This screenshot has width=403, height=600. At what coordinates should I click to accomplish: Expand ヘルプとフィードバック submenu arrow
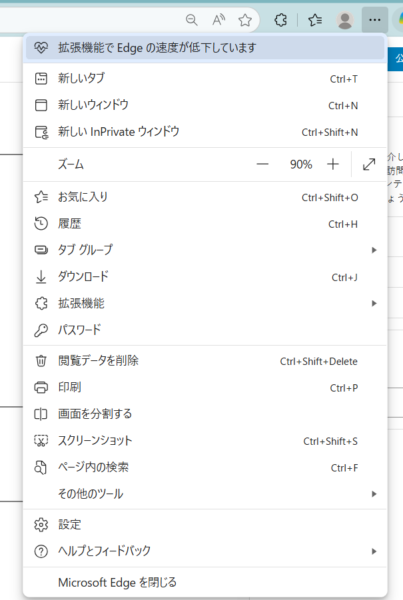click(374, 551)
